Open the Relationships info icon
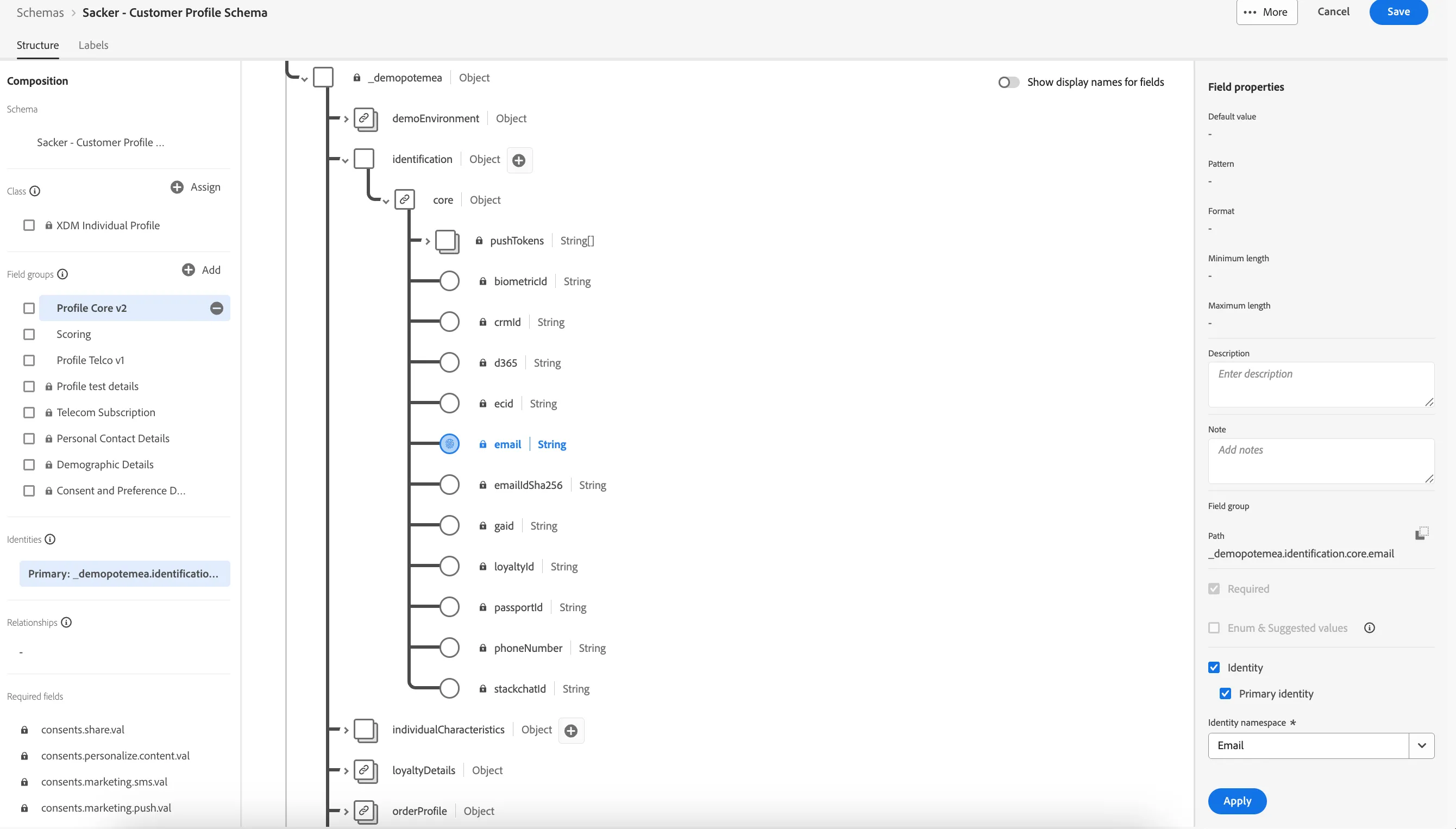Viewport: 1456px width, 829px height. [66, 623]
